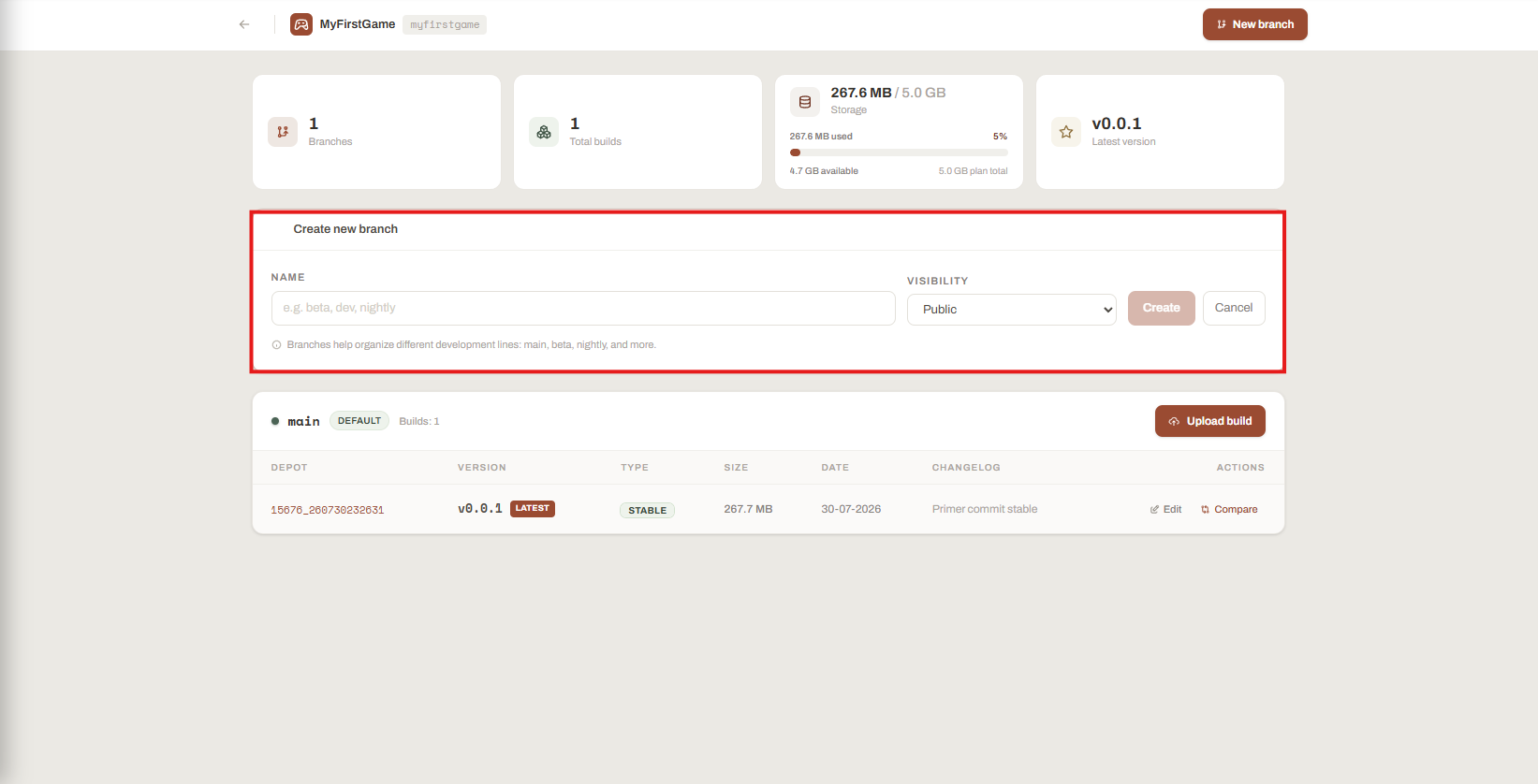The image size is (1538, 784).
Task: Click the TYPE column header
Action: 635,468
